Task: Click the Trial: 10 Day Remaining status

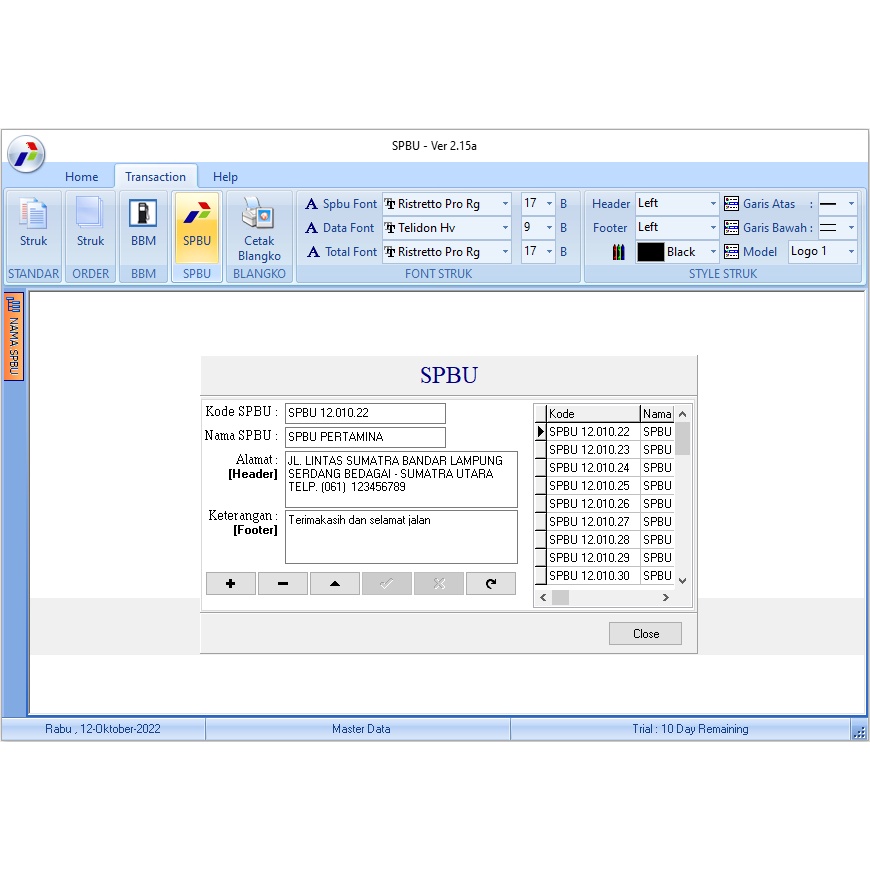Action: [690, 729]
